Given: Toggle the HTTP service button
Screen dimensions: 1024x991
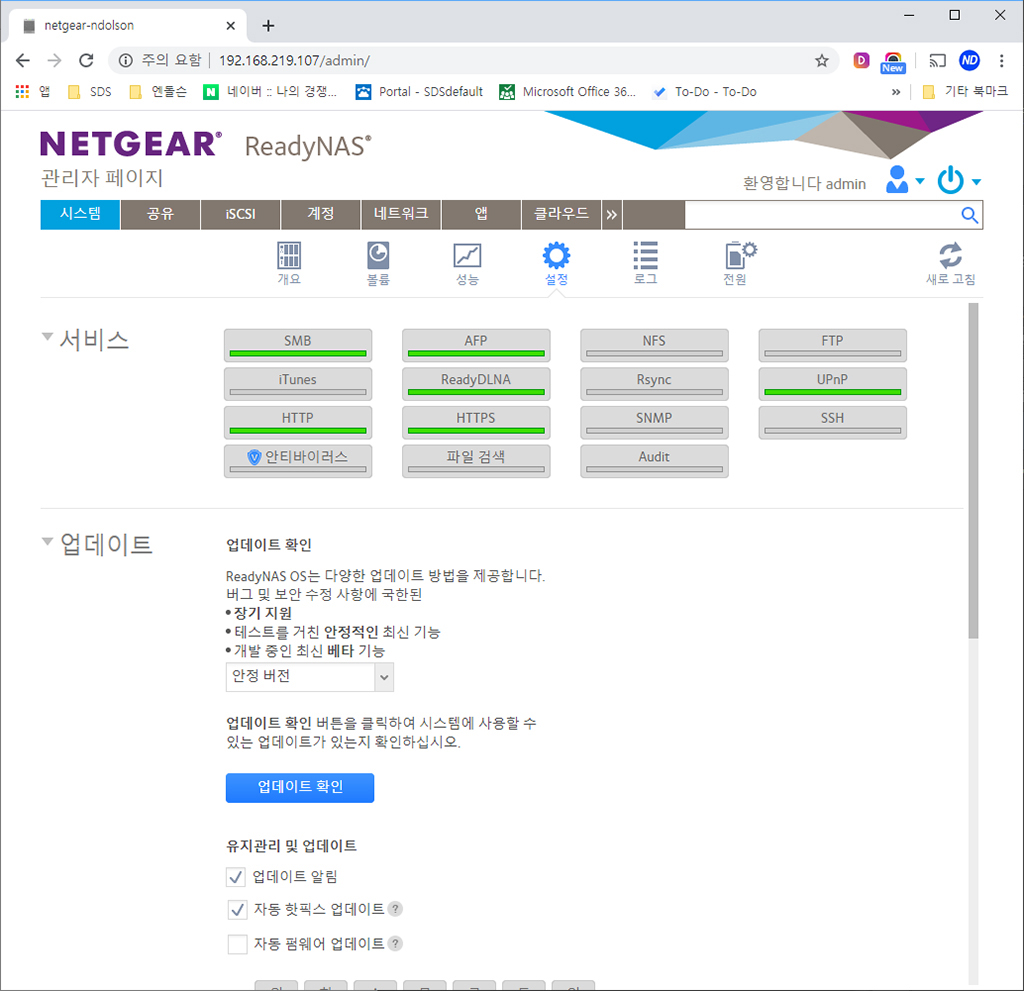Looking at the screenshot, I should [298, 422].
